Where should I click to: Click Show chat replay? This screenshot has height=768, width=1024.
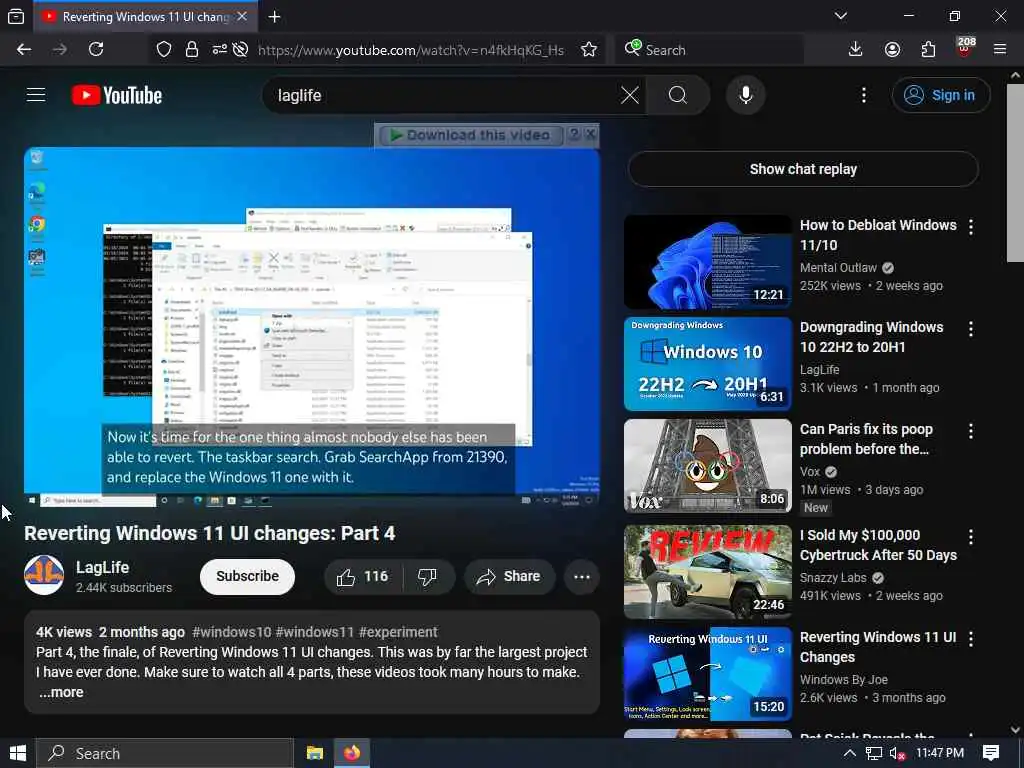pyautogui.click(x=803, y=169)
